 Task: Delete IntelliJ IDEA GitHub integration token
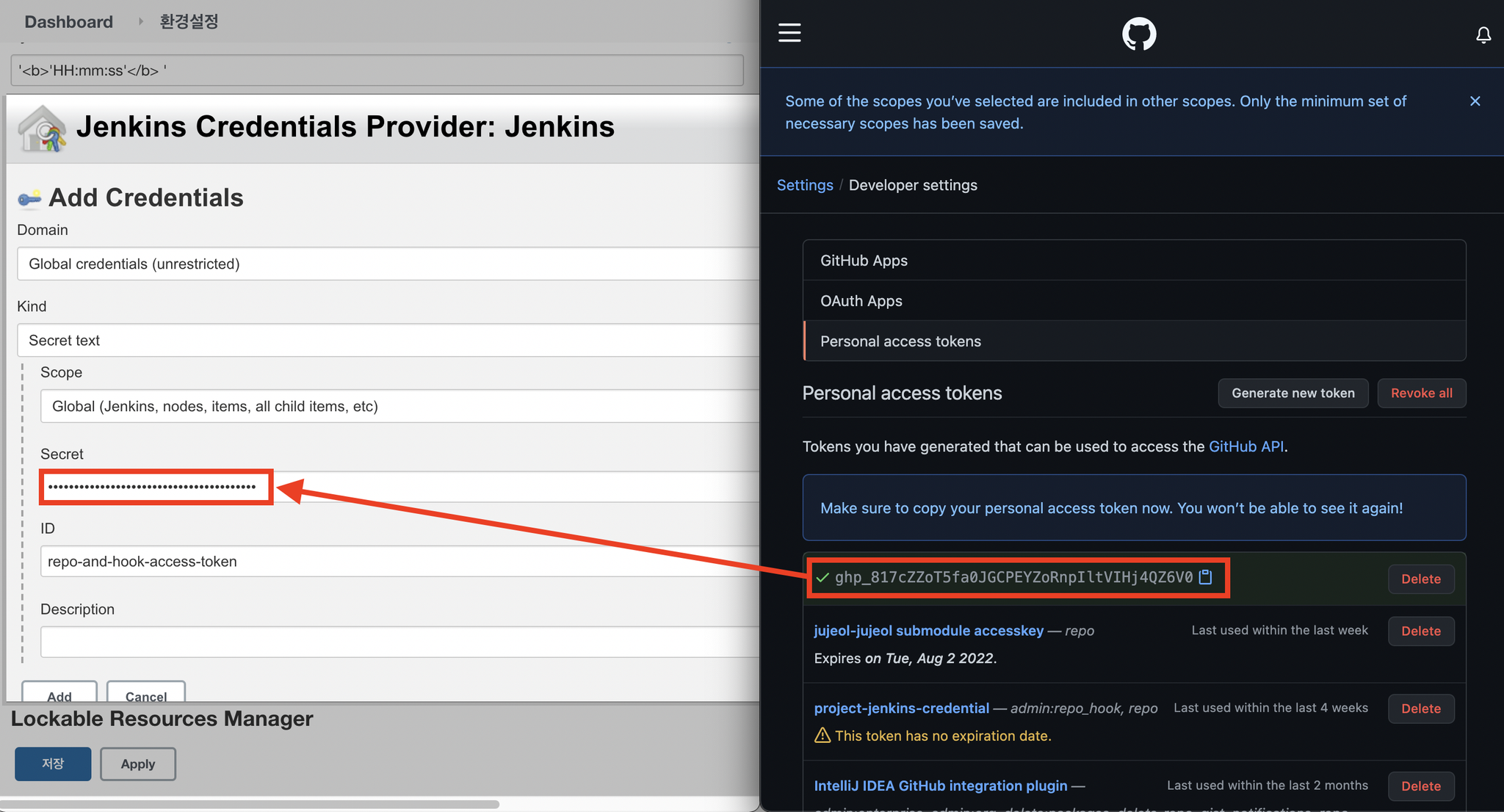(1420, 786)
